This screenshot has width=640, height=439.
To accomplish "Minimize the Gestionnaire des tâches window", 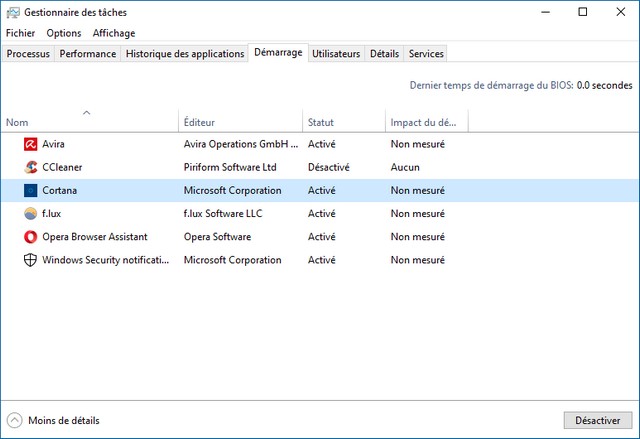I will 545,12.
